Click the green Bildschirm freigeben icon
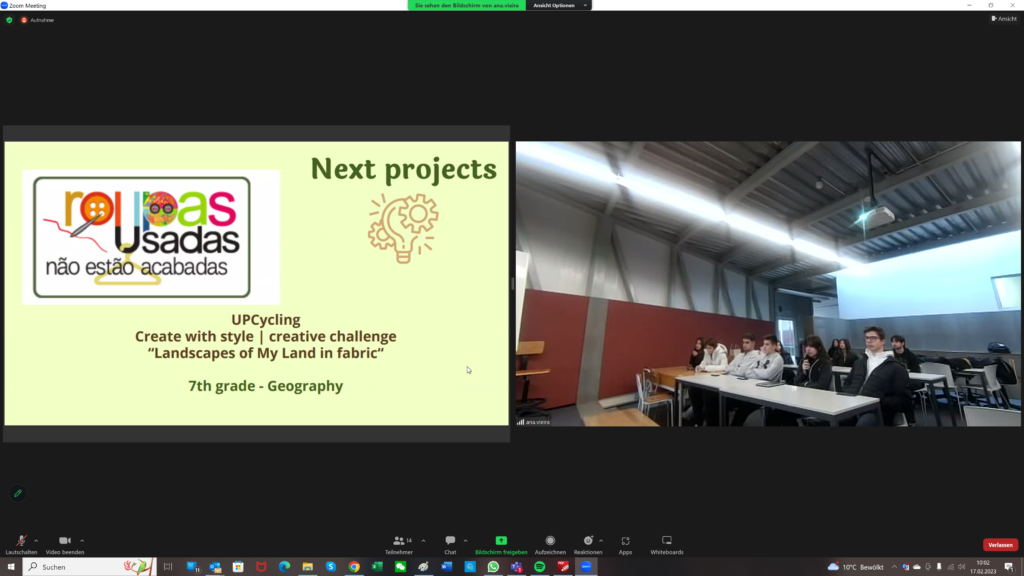Image resolution: width=1024 pixels, height=576 pixels. pyautogui.click(x=501, y=541)
